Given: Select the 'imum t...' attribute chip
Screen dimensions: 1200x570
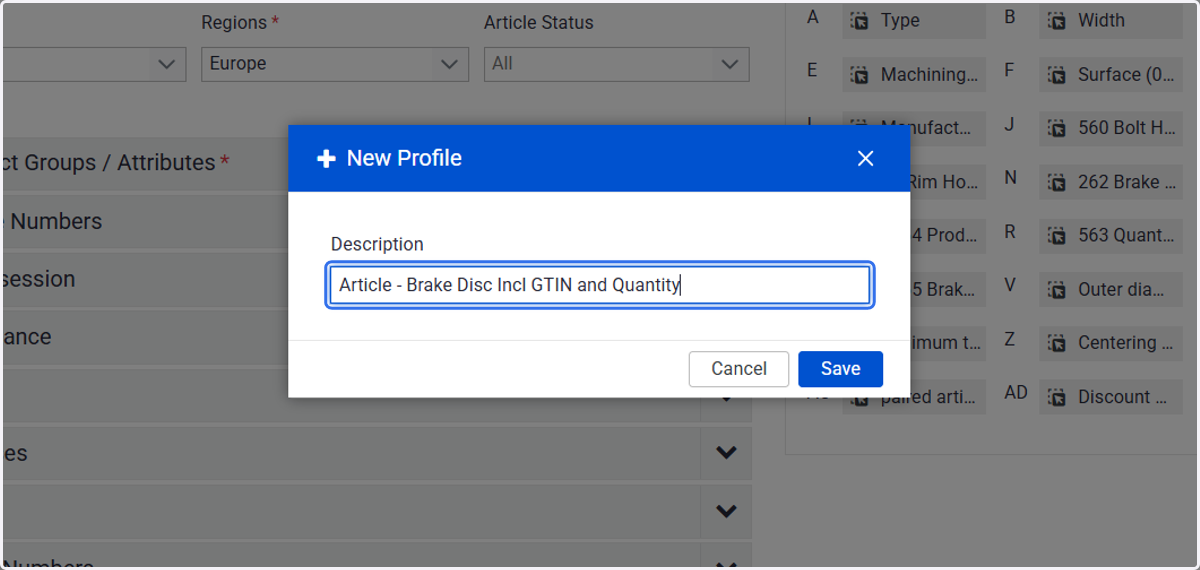Looking at the screenshot, I should (x=946, y=343).
